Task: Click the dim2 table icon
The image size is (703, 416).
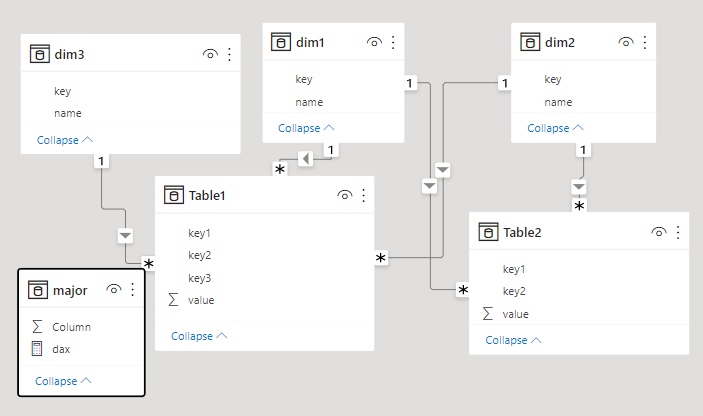Action: click(x=530, y=42)
